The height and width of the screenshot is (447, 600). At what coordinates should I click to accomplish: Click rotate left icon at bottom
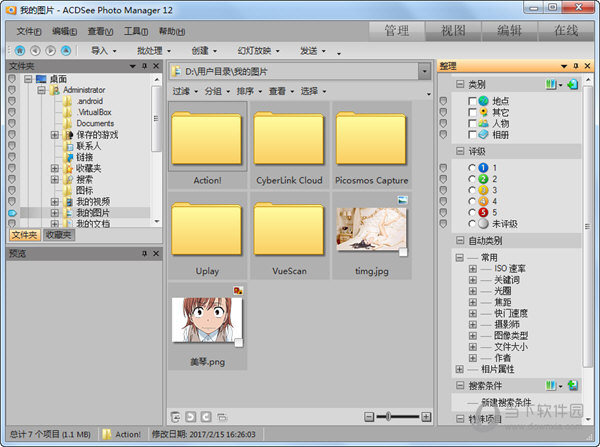click(x=191, y=417)
